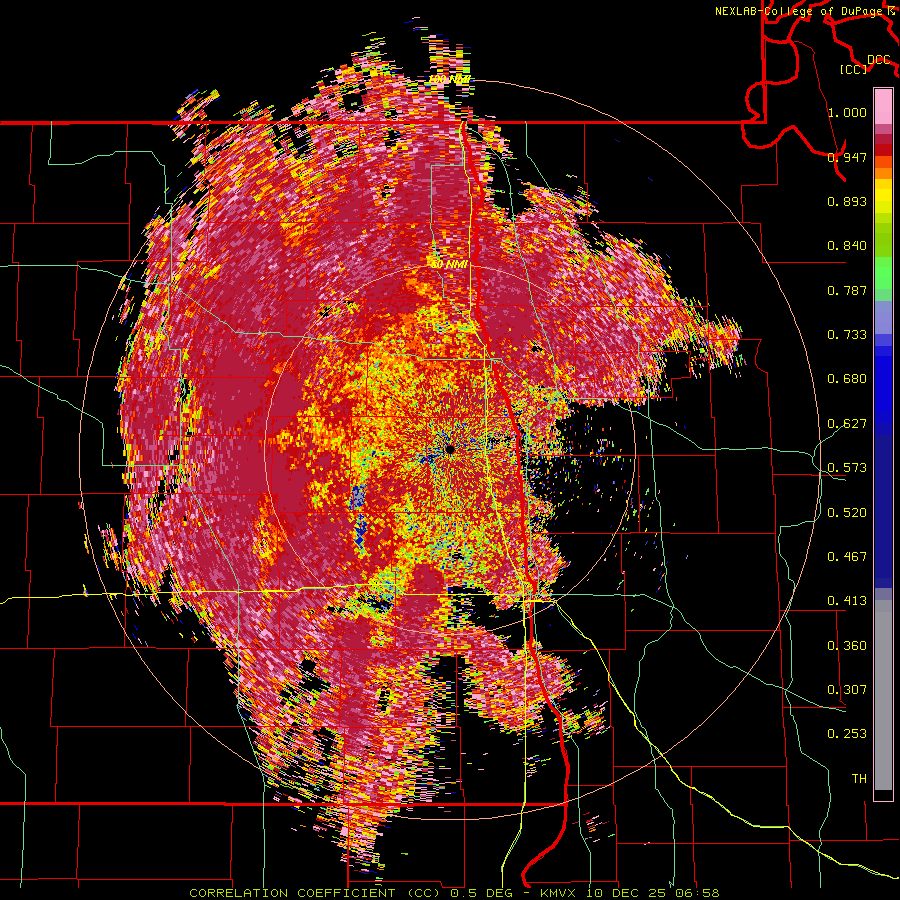Click the 50 NMI range ring label
This screenshot has height=900, width=900.
tap(449, 265)
